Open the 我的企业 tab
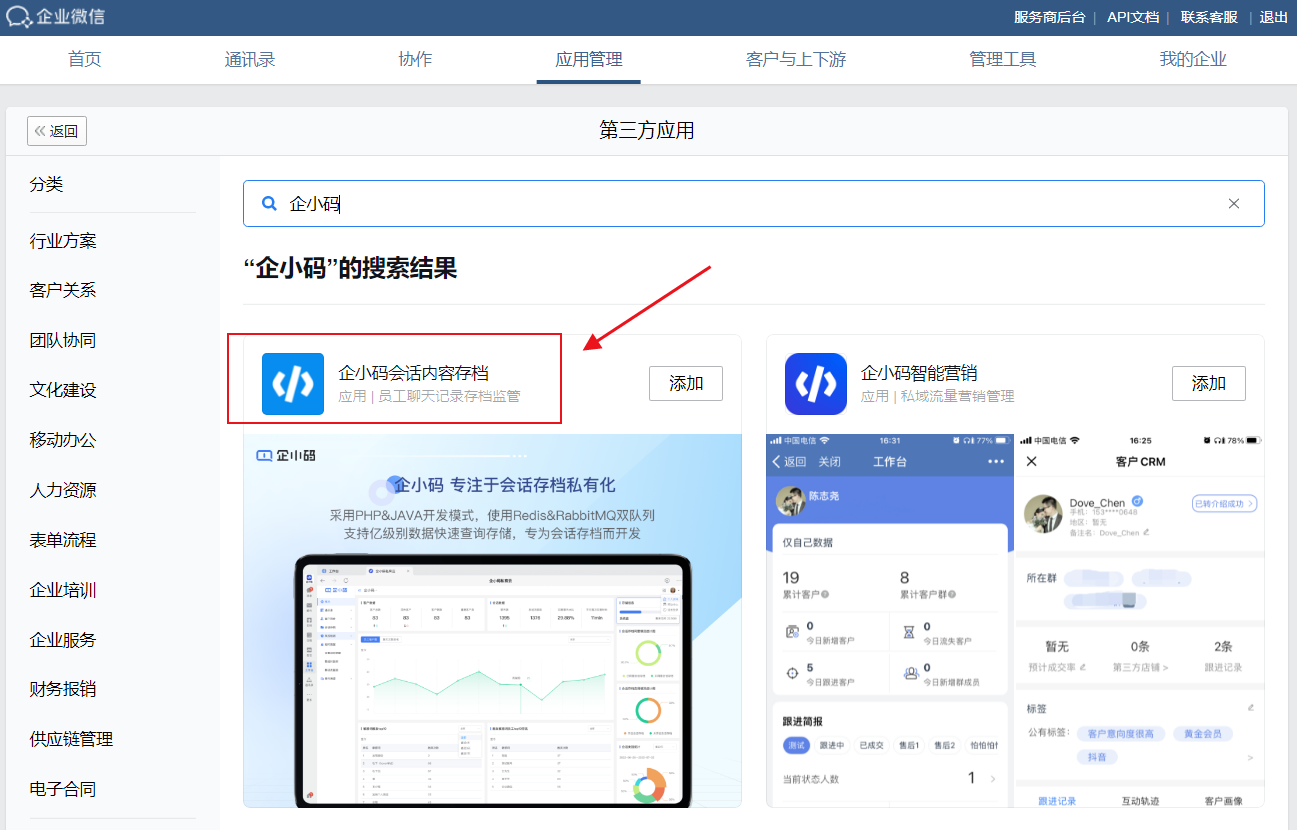This screenshot has height=830, width=1297. (x=1193, y=59)
